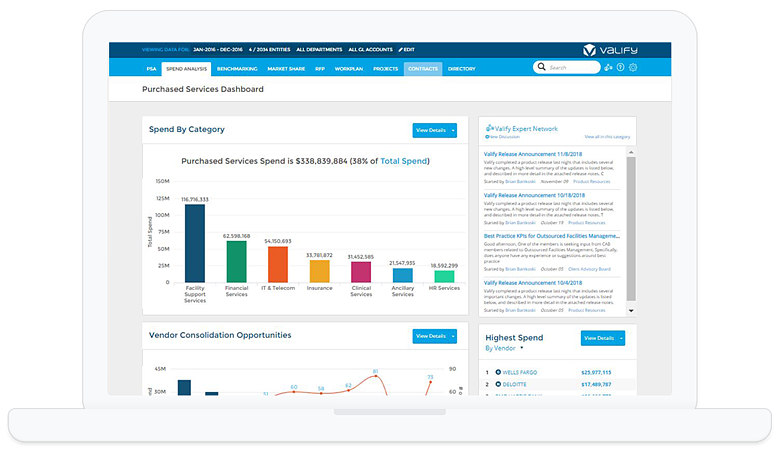Click the $17,489,787 Deloitte amount
This screenshot has width=779, height=450.
(596, 384)
